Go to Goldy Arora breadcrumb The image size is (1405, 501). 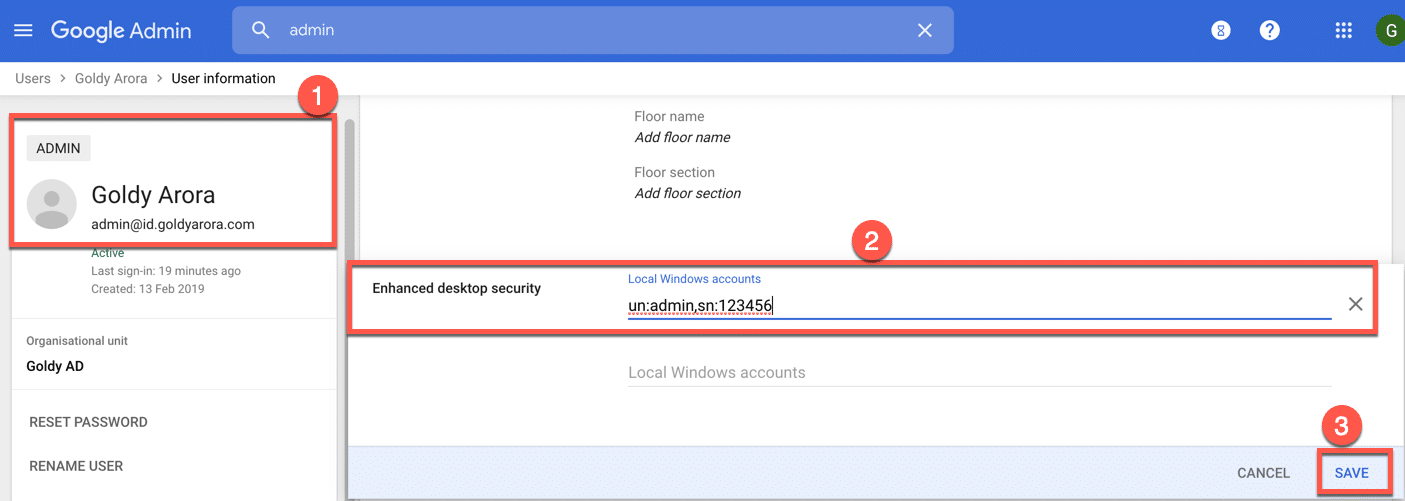click(111, 78)
